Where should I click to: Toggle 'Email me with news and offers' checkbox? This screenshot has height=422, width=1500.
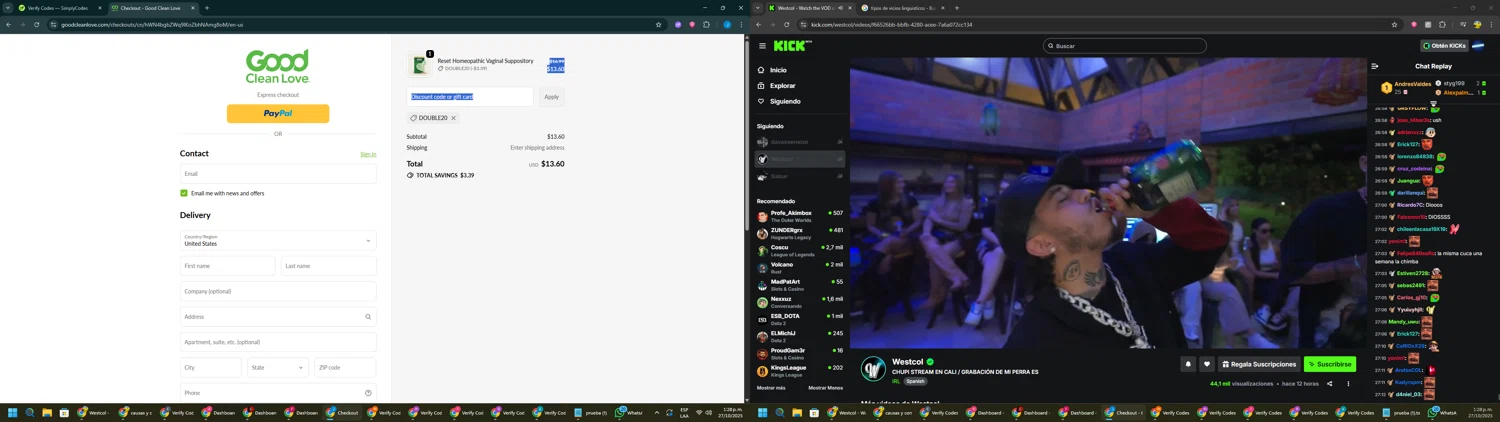pos(184,193)
